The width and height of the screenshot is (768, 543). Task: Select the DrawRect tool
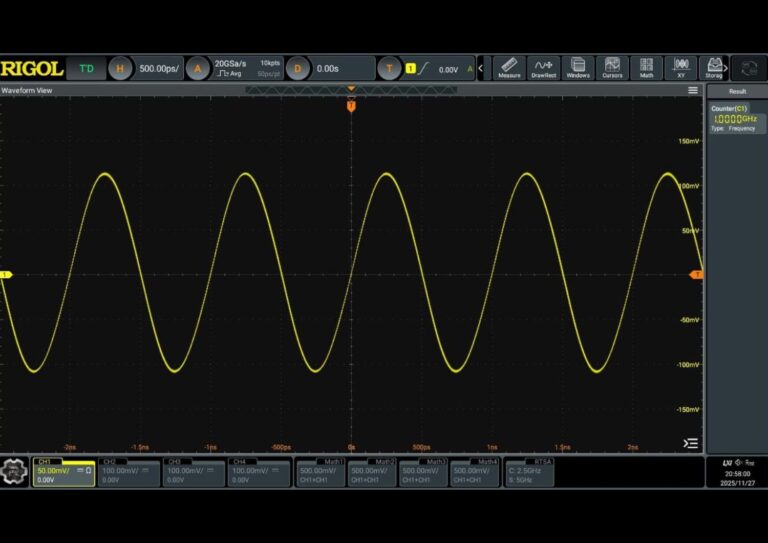(544, 68)
